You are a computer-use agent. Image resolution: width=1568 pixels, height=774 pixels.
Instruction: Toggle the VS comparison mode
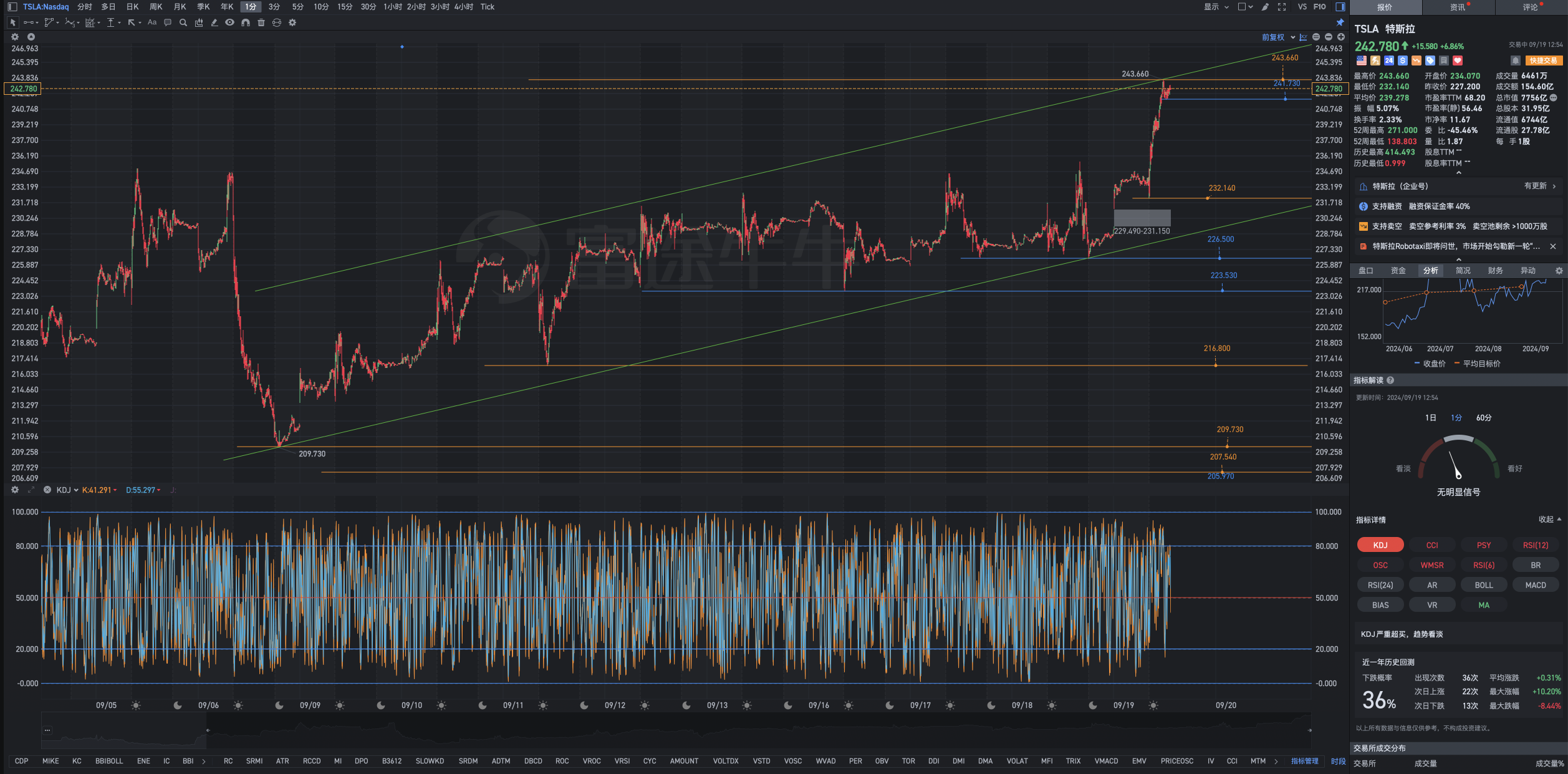pos(1302,7)
